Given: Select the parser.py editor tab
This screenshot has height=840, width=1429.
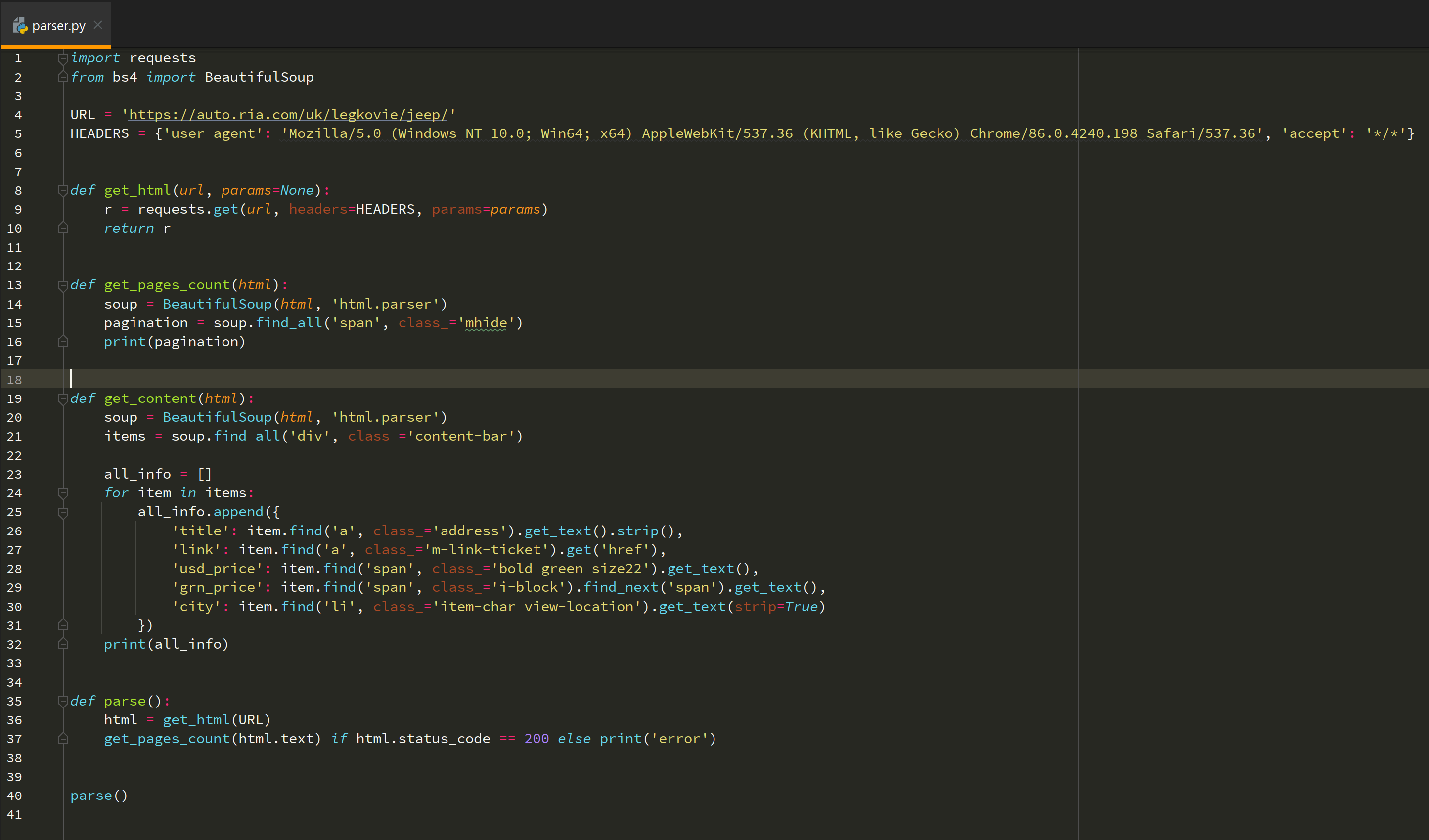Looking at the screenshot, I should (58, 26).
